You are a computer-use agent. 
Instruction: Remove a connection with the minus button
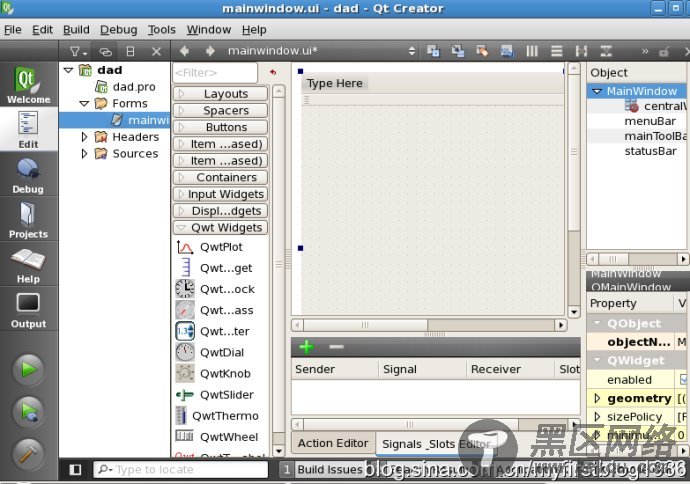tap(336, 347)
